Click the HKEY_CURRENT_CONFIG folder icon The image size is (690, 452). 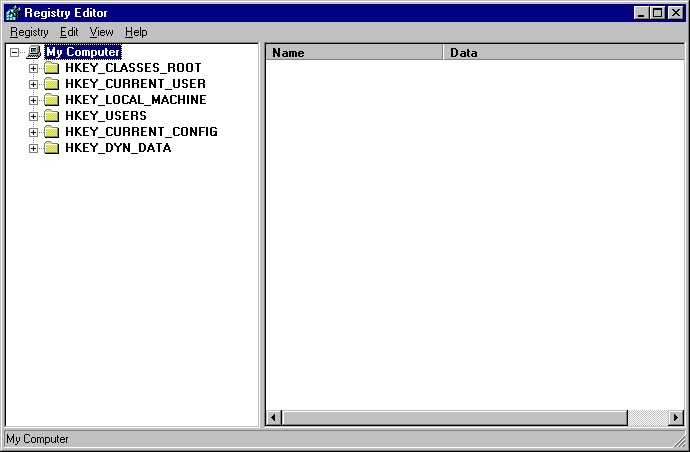(x=53, y=132)
